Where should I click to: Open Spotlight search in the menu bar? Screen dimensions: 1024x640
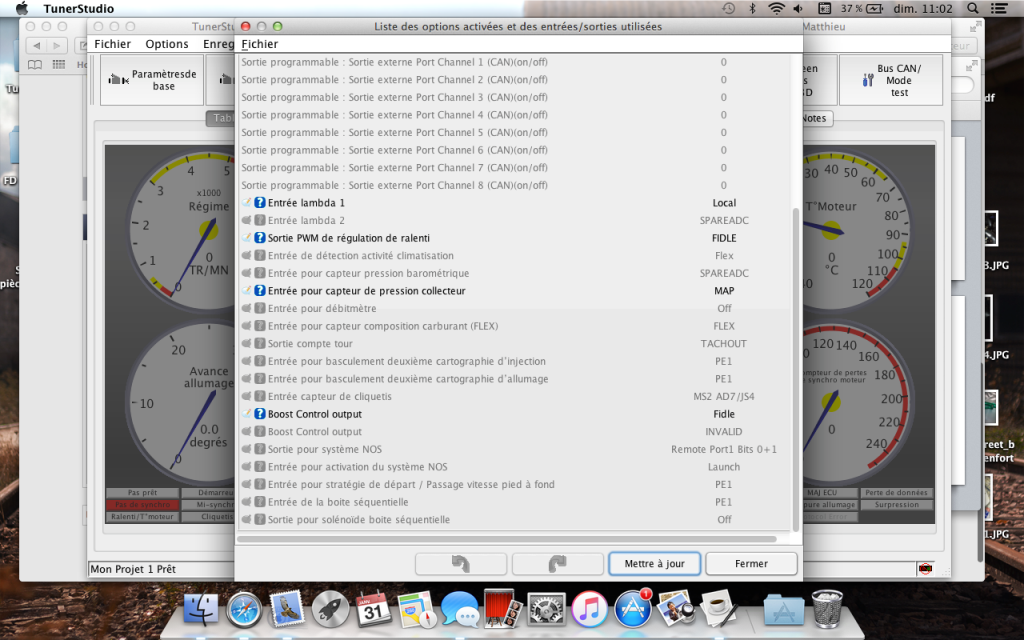973,8
